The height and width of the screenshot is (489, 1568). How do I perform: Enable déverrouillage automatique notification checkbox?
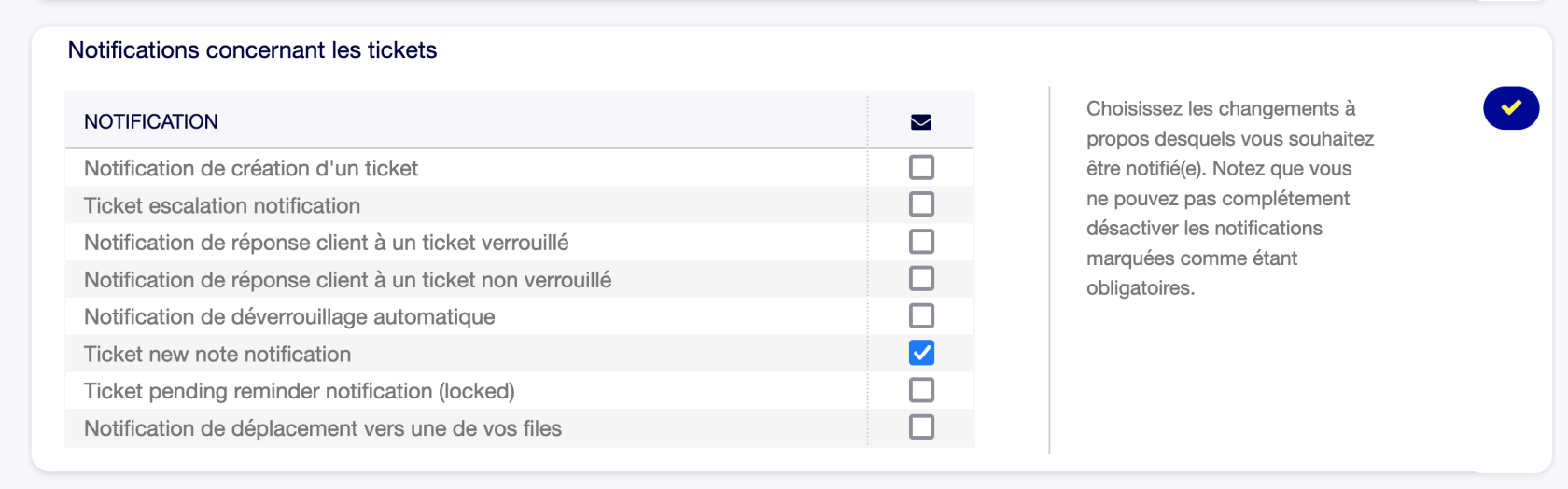point(921,316)
